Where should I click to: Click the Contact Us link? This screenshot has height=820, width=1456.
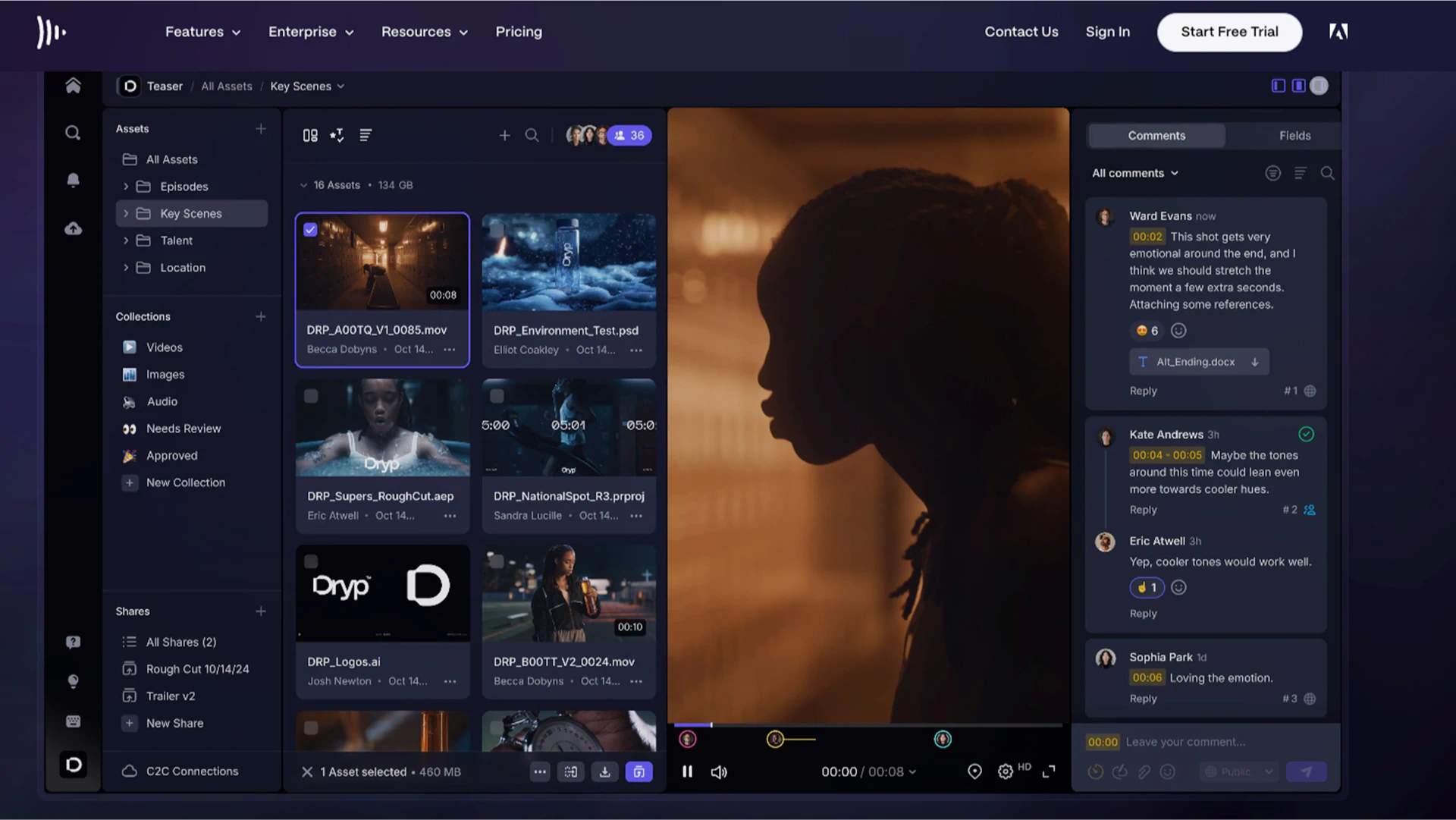tap(1021, 32)
